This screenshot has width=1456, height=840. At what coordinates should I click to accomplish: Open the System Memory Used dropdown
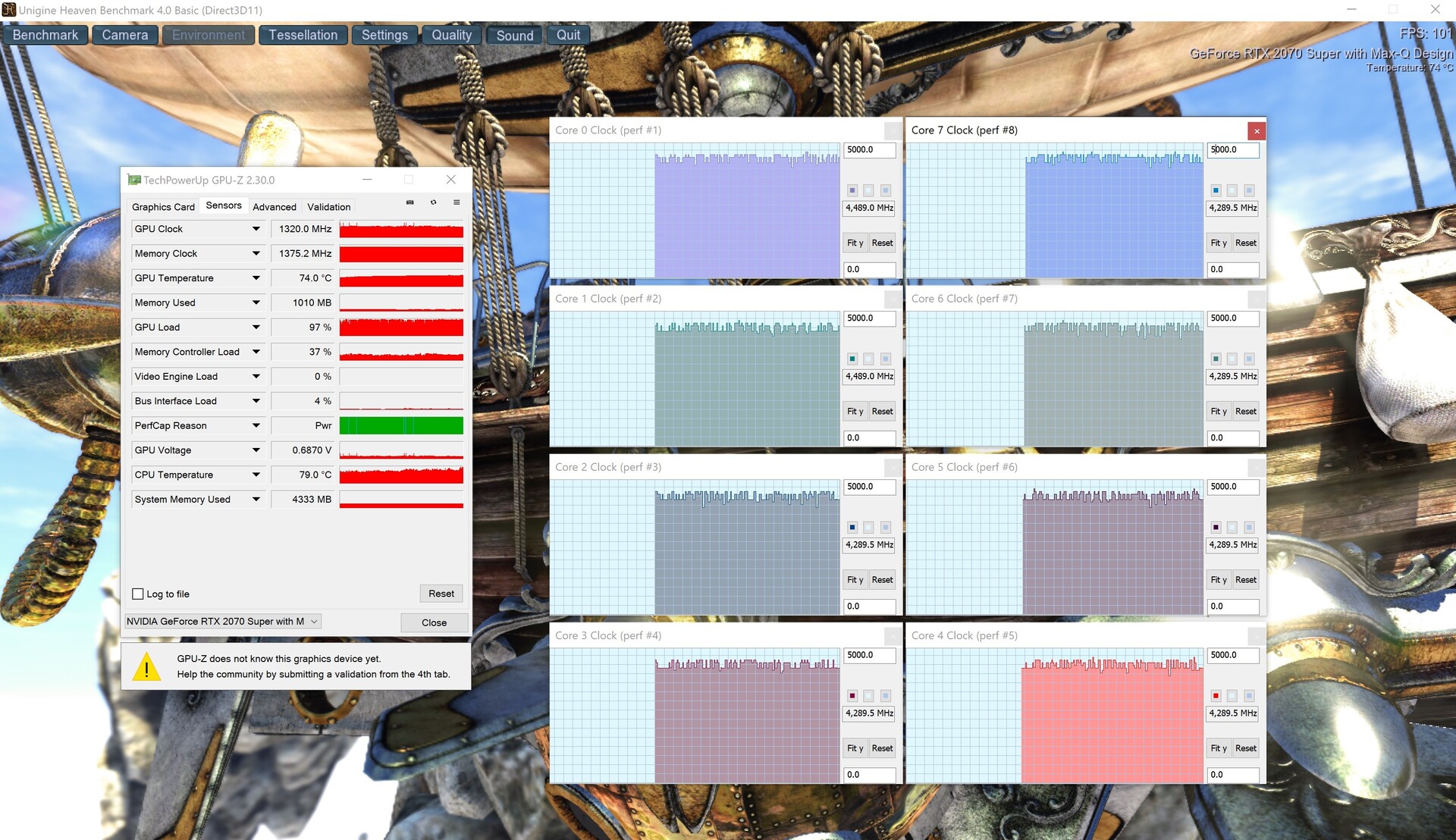coord(256,500)
